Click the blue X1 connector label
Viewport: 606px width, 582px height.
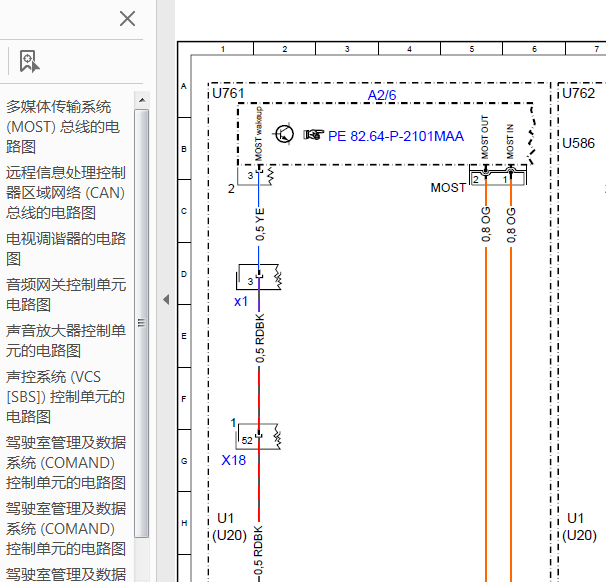pyautogui.click(x=240, y=301)
